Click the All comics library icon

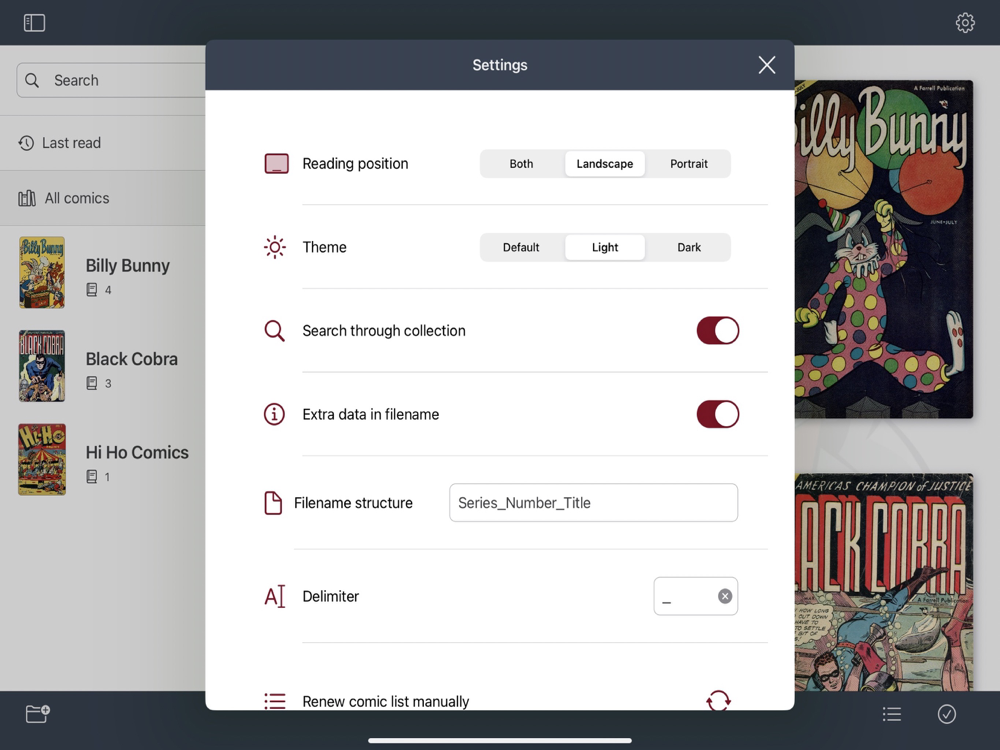pyautogui.click(x=27, y=198)
